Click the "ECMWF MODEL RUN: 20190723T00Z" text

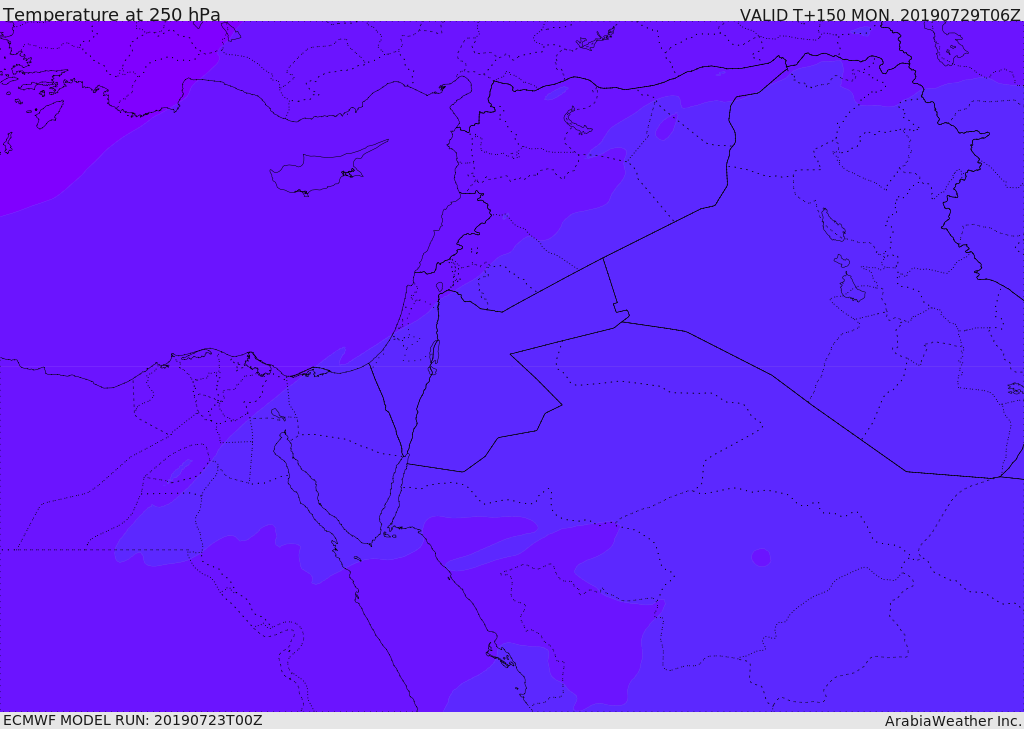133,720
